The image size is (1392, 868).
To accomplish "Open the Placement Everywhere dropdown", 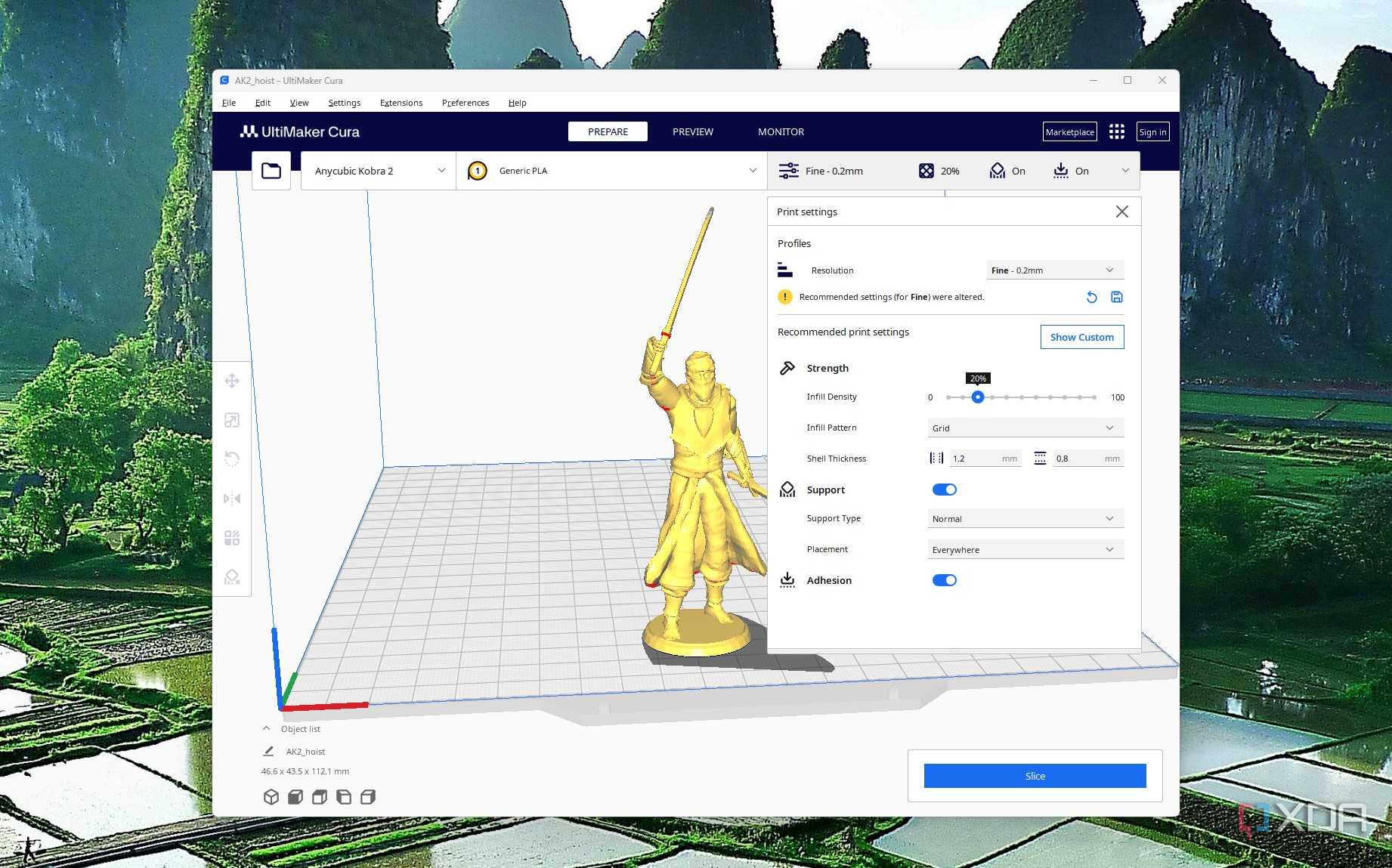I will pyautogui.click(x=1025, y=549).
